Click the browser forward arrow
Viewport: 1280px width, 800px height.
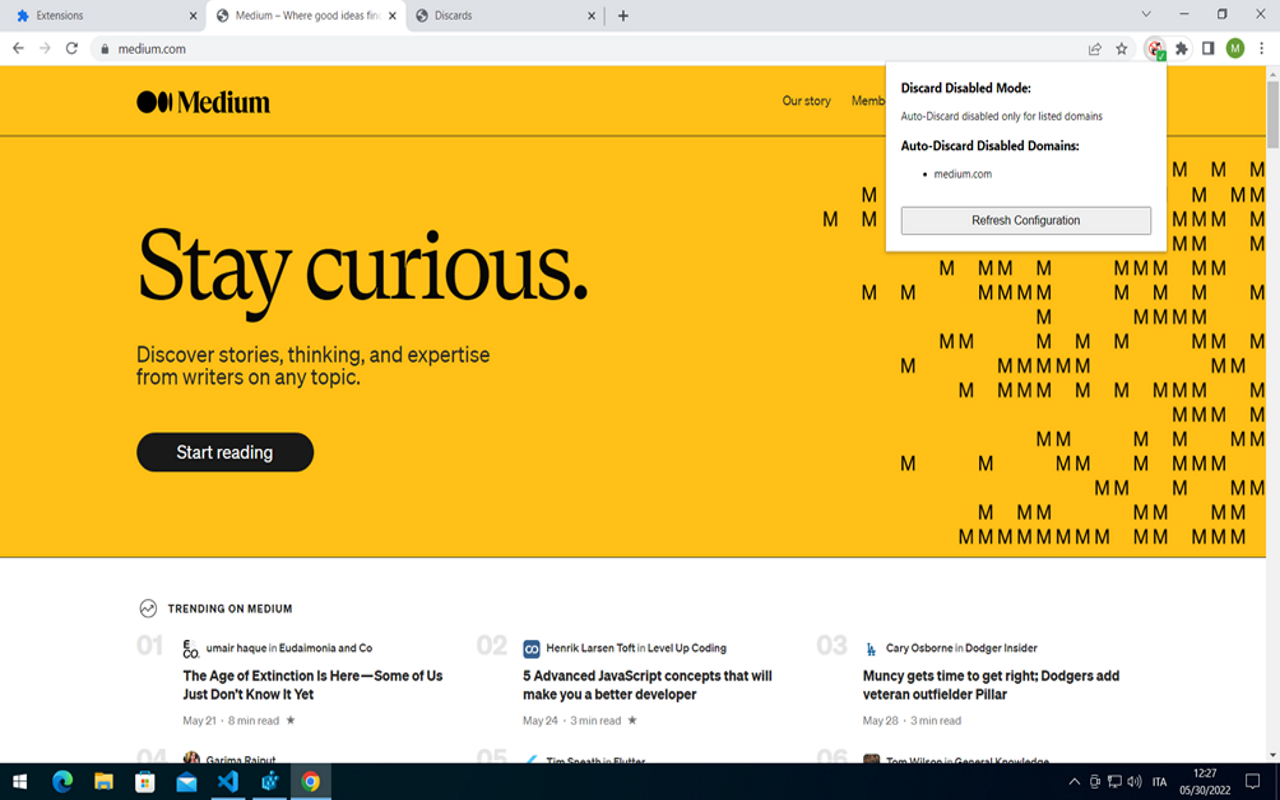[x=45, y=48]
